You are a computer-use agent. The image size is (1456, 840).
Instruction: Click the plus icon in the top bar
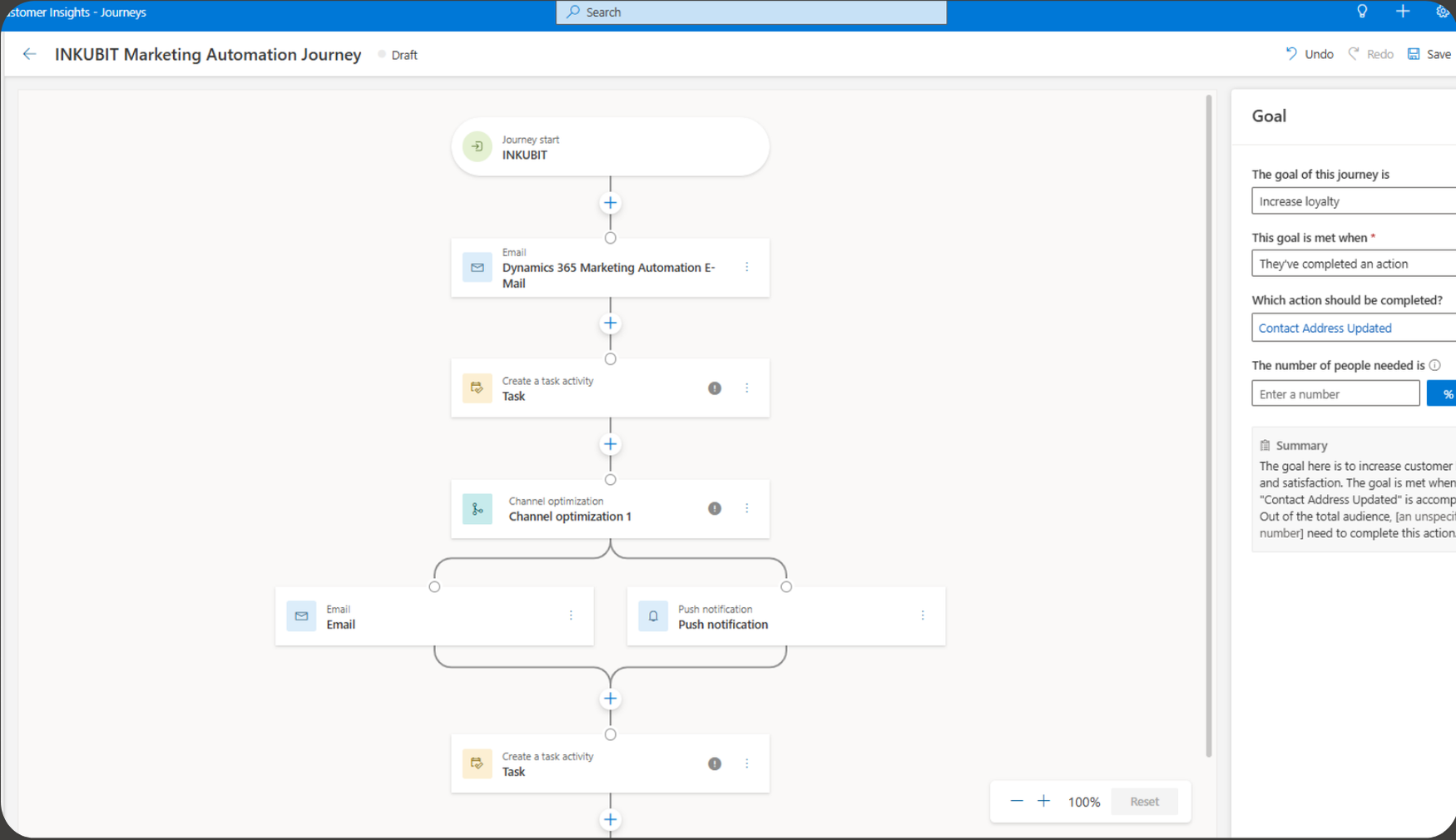pyautogui.click(x=1403, y=12)
